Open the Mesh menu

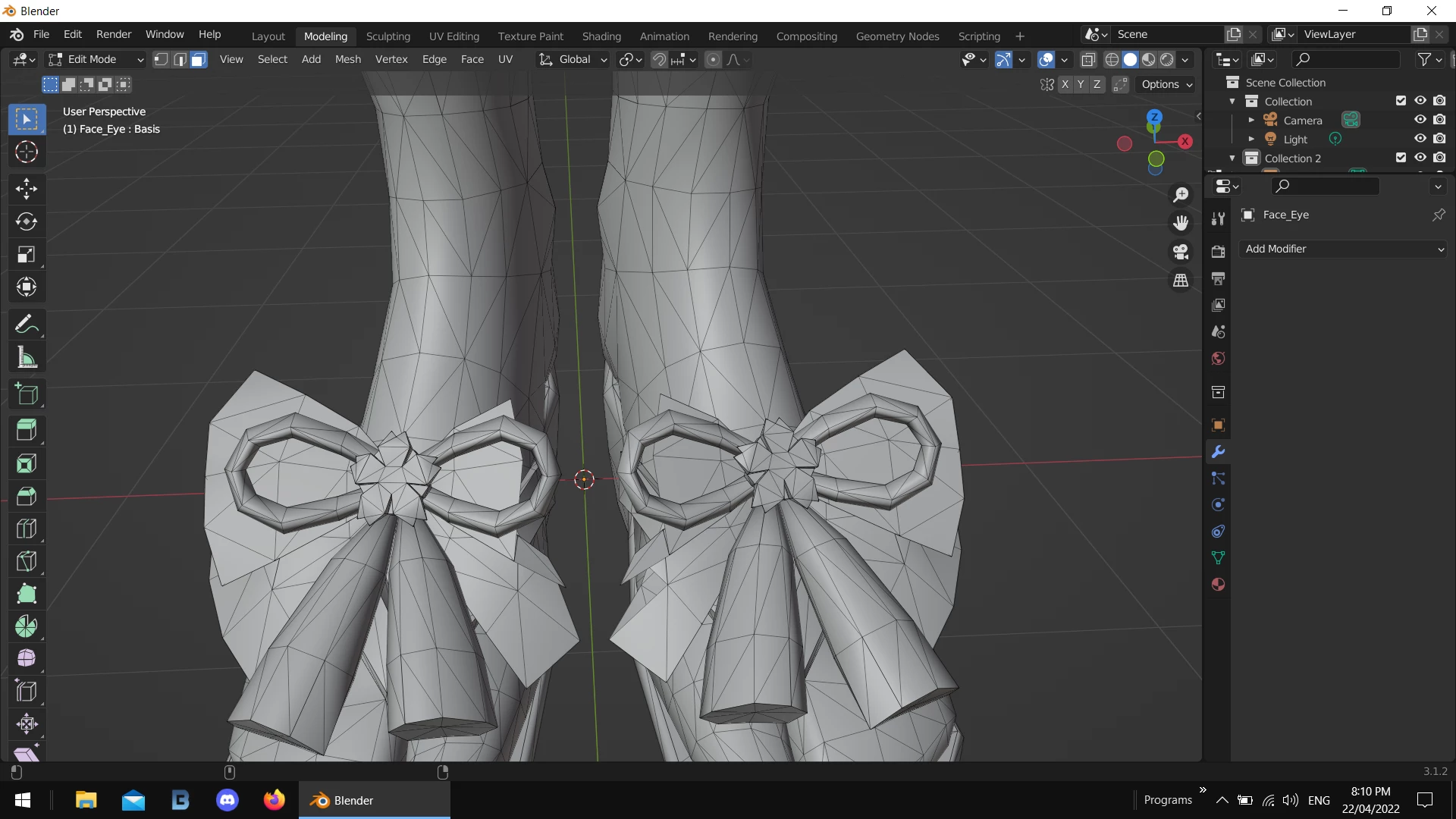[347, 59]
